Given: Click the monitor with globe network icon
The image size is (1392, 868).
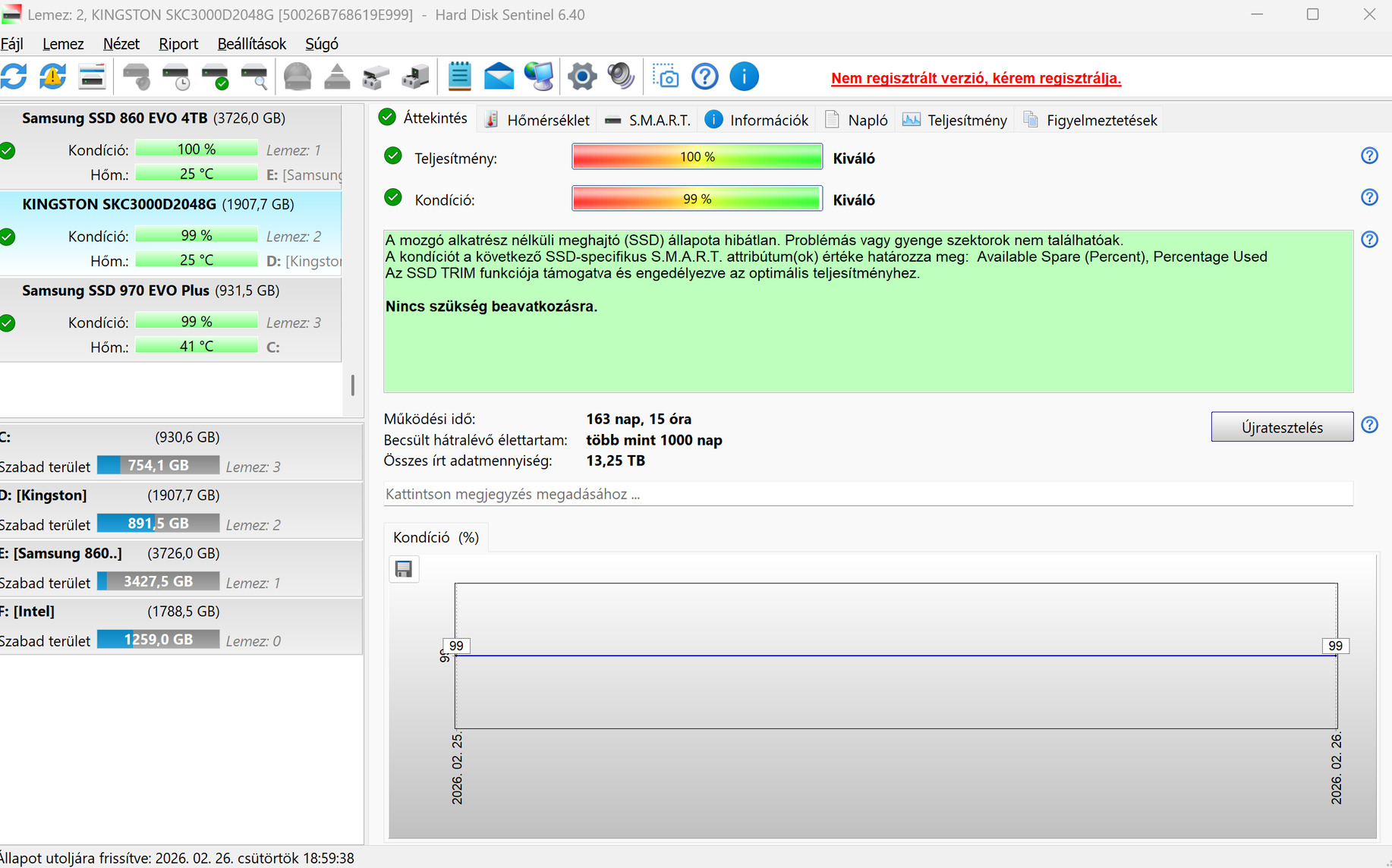Looking at the screenshot, I should click(539, 77).
